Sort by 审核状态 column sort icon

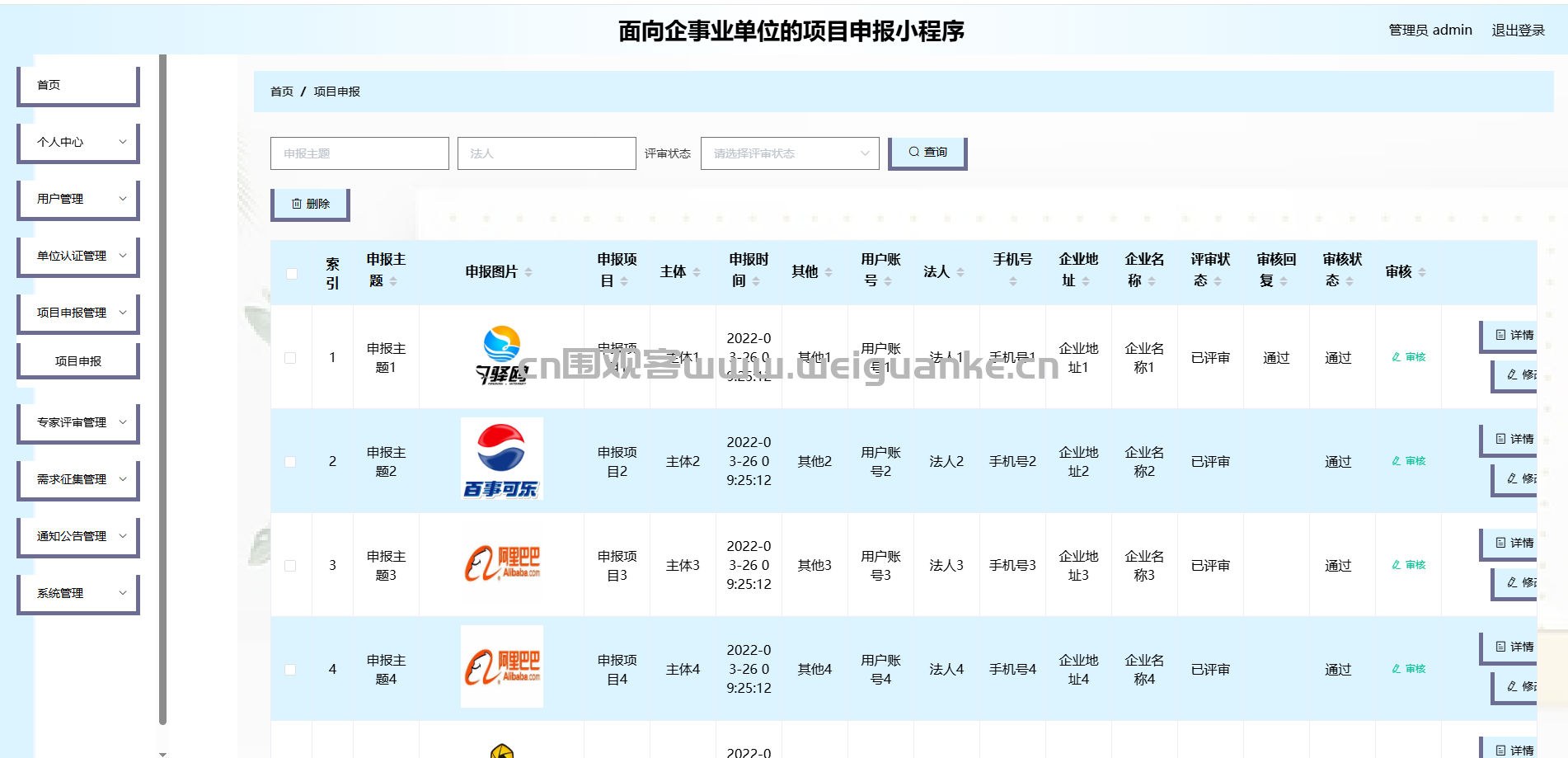1350,281
